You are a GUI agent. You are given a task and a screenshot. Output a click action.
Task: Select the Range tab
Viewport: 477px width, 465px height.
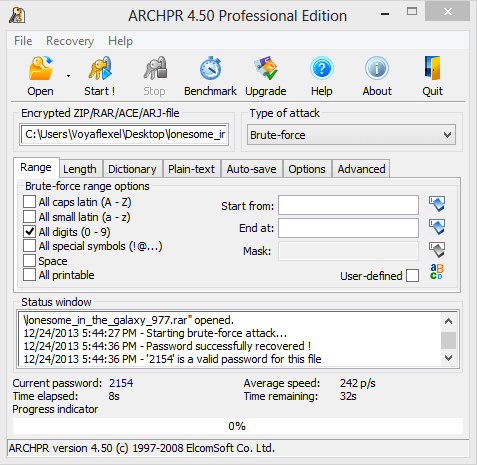[36, 167]
